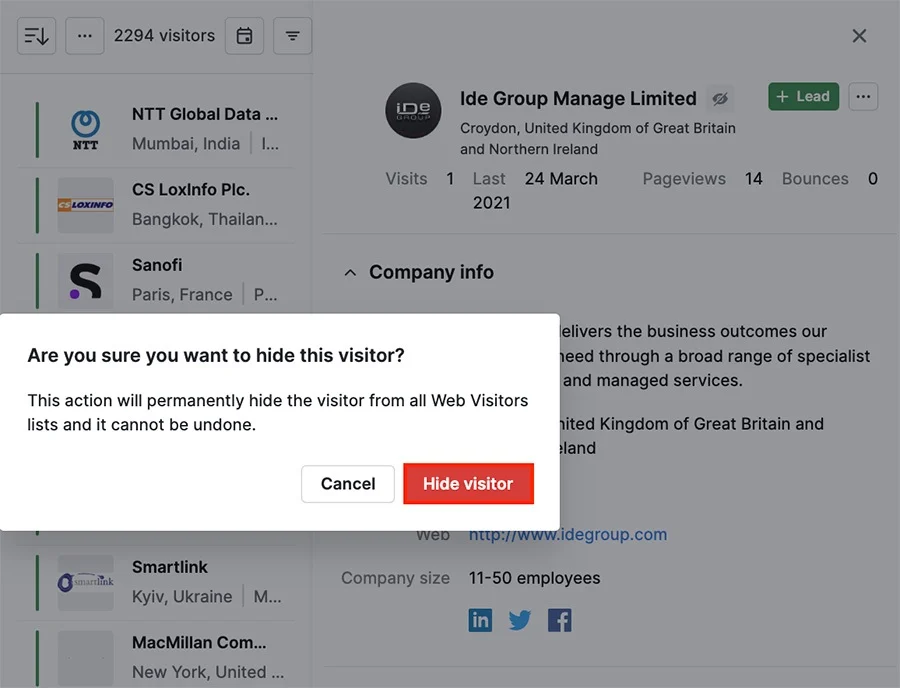The image size is (900, 688).
Task: Add Ide Group as a Lead
Action: 804,96
